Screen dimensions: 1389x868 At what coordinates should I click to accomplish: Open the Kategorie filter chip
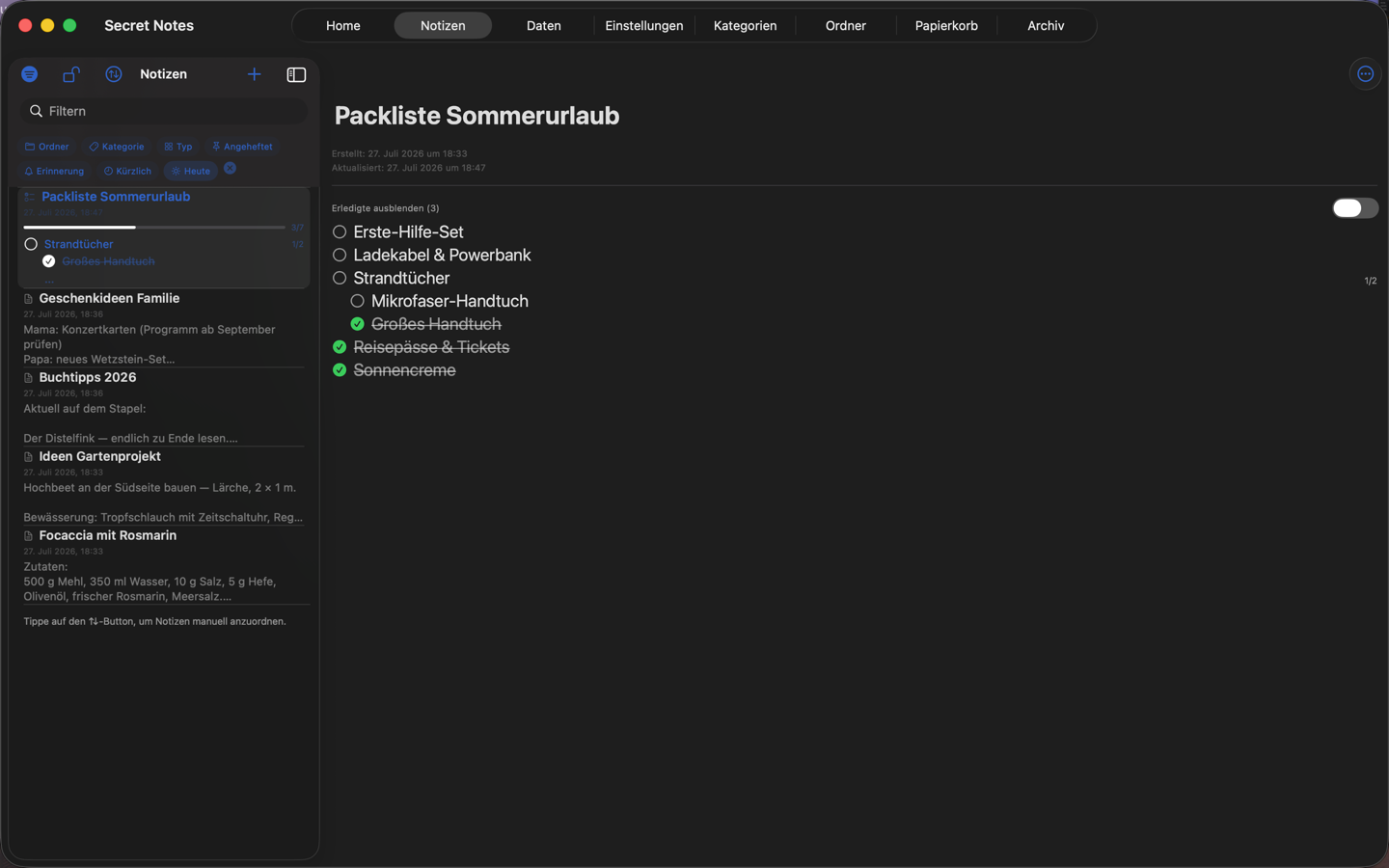(117, 147)
